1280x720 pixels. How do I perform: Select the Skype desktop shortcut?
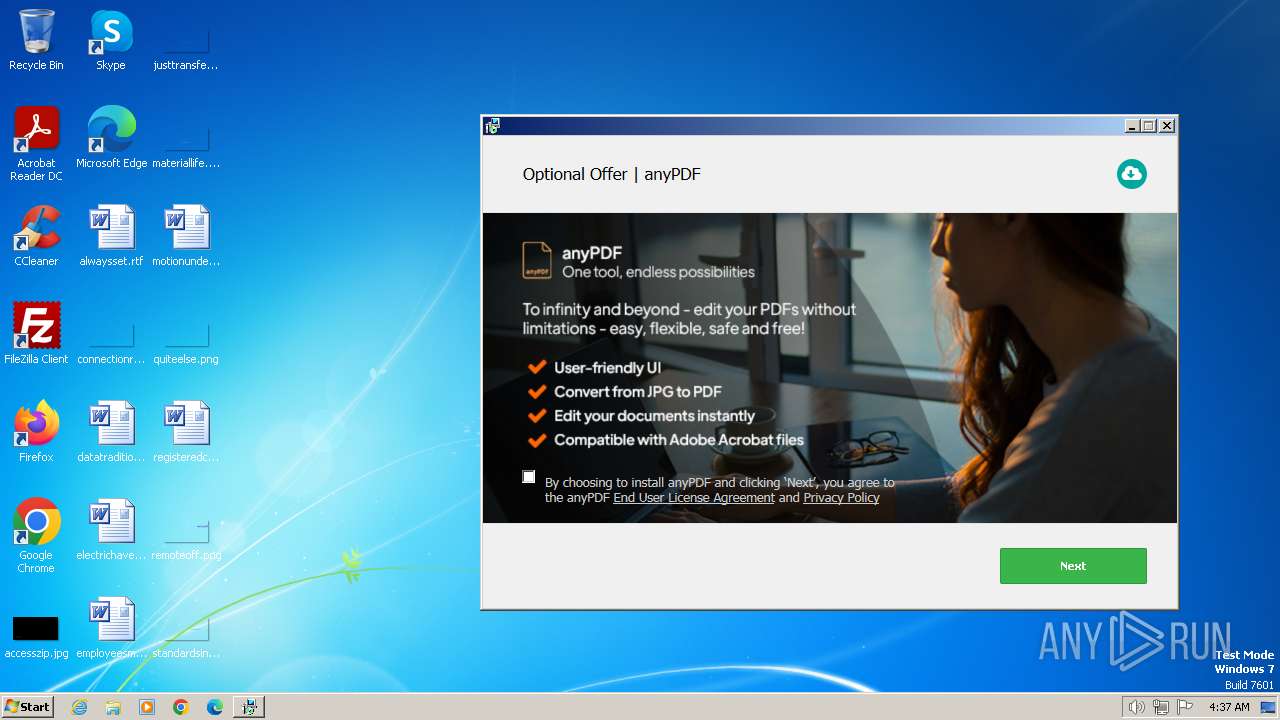(110, 40)
